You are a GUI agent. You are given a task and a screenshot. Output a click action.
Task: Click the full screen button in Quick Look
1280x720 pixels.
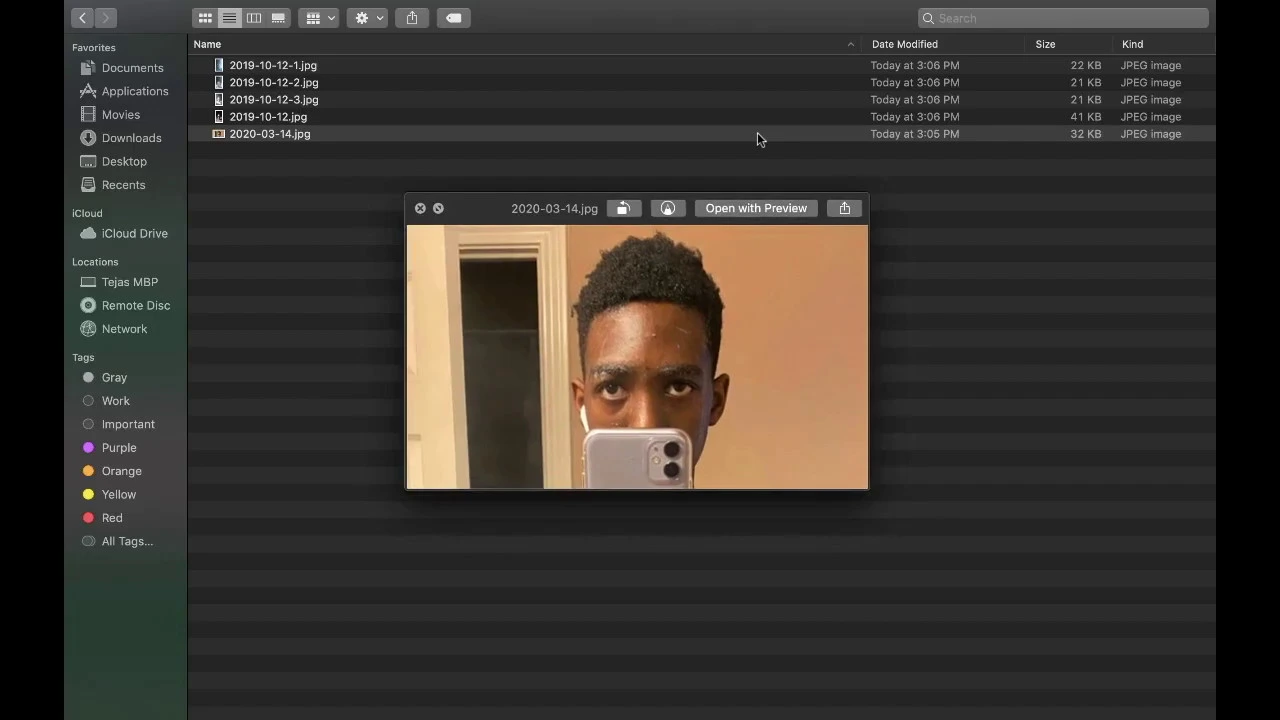pyautogui.click(x=438, y=208)
